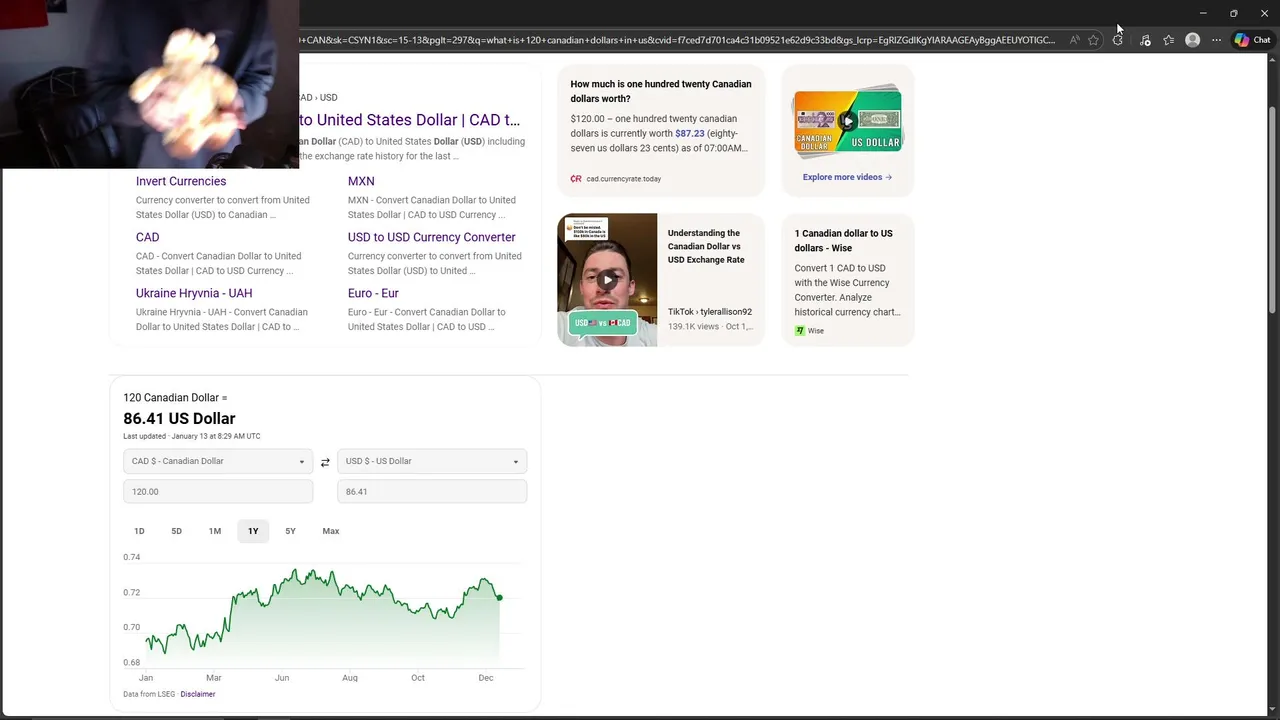Open the browser profile avatar

[1192, 40]
